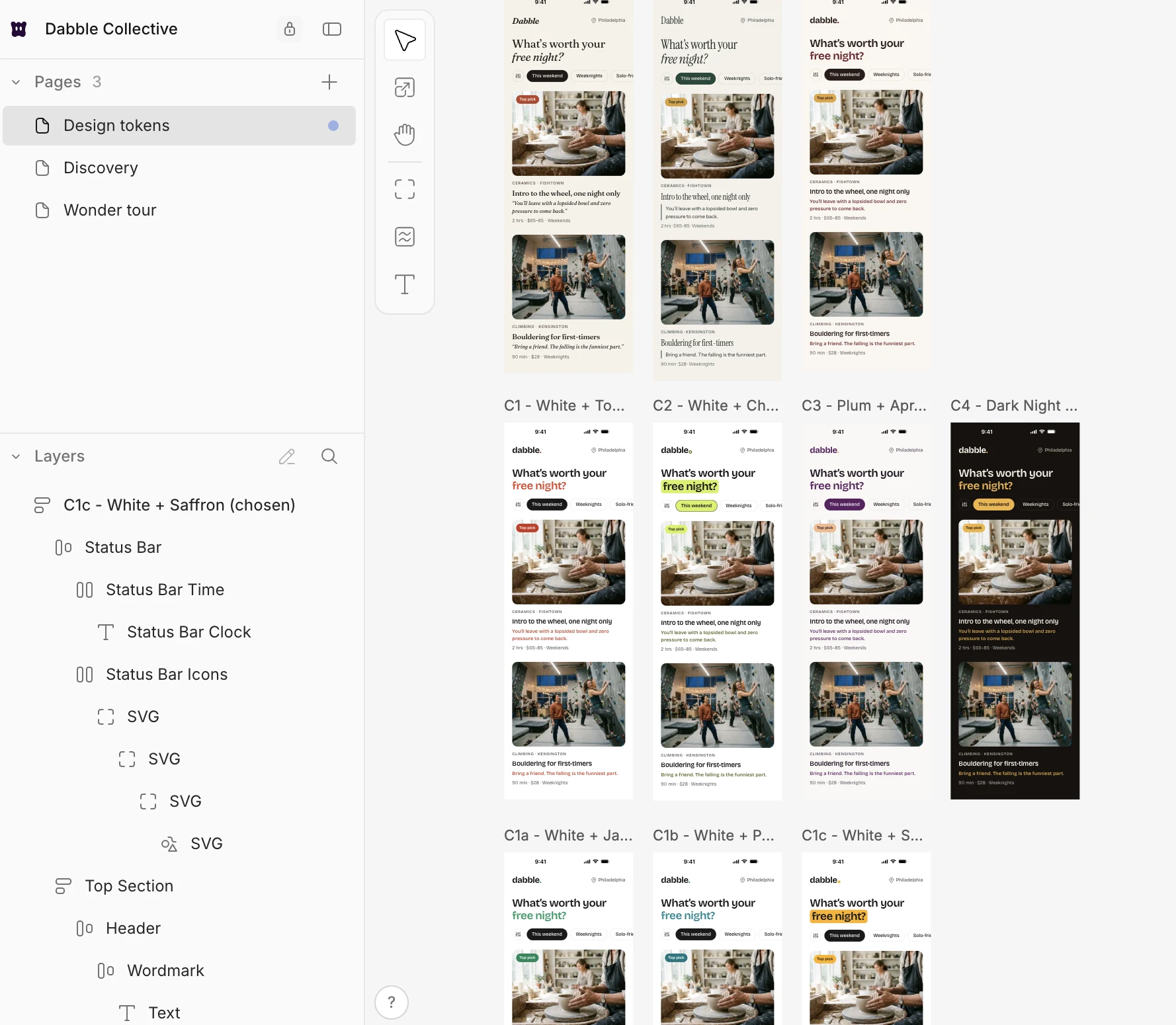Collapse the Pages section chevron

[16, 82]
